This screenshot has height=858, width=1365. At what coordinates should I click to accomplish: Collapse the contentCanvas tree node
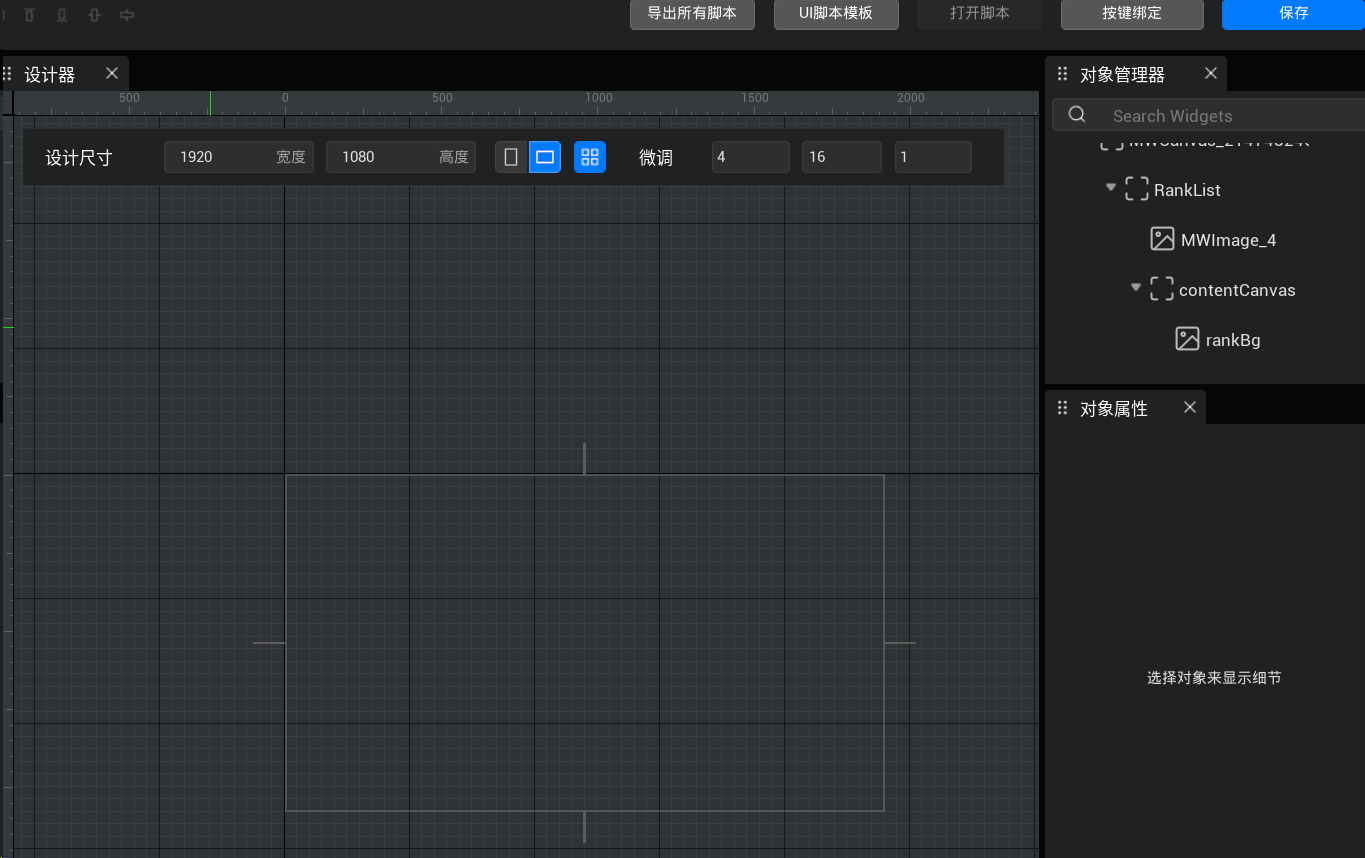point(1135,287)
